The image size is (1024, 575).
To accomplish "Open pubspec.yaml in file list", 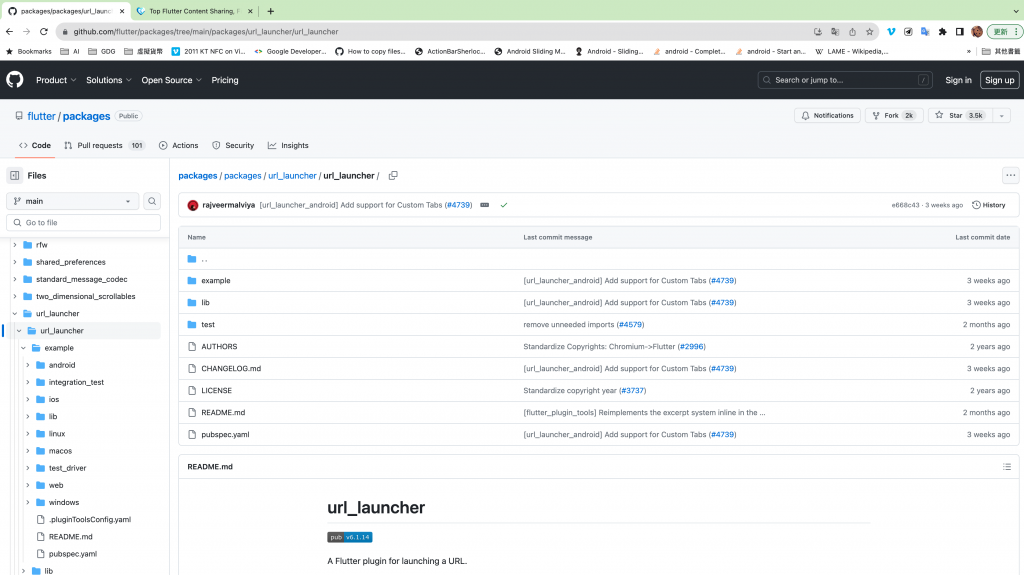I will [x=225, y=435].
